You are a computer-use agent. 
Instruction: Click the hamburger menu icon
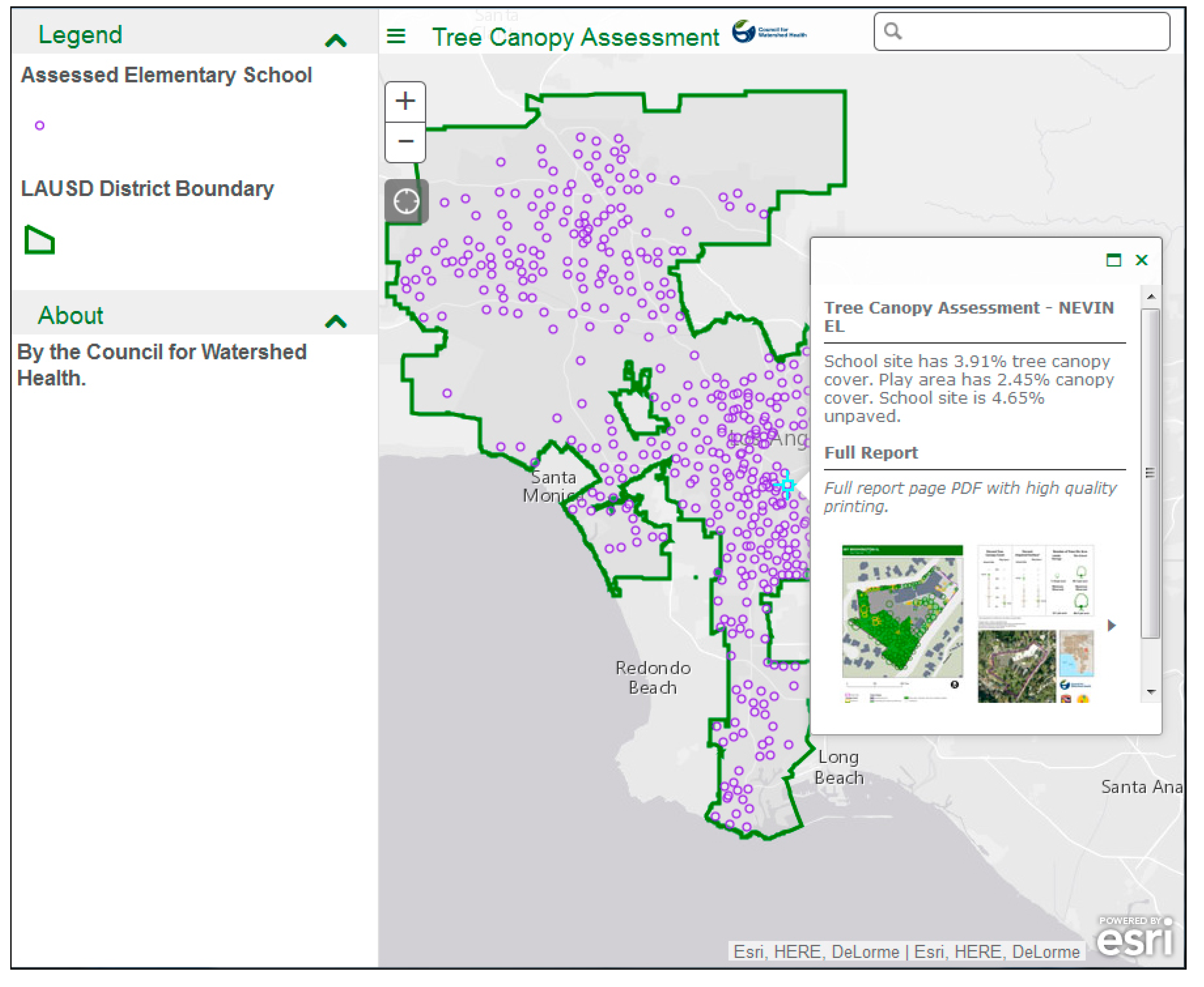(396, 37)
